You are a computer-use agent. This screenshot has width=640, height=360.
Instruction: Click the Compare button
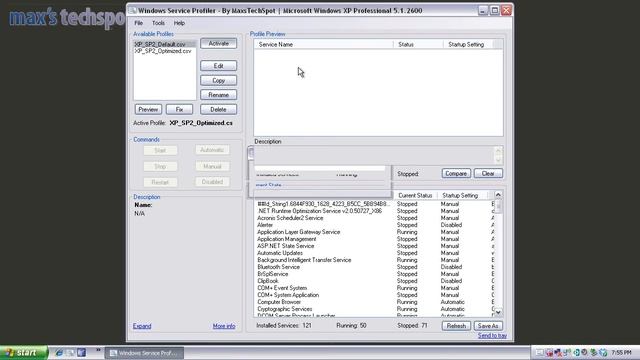[456, 173]
